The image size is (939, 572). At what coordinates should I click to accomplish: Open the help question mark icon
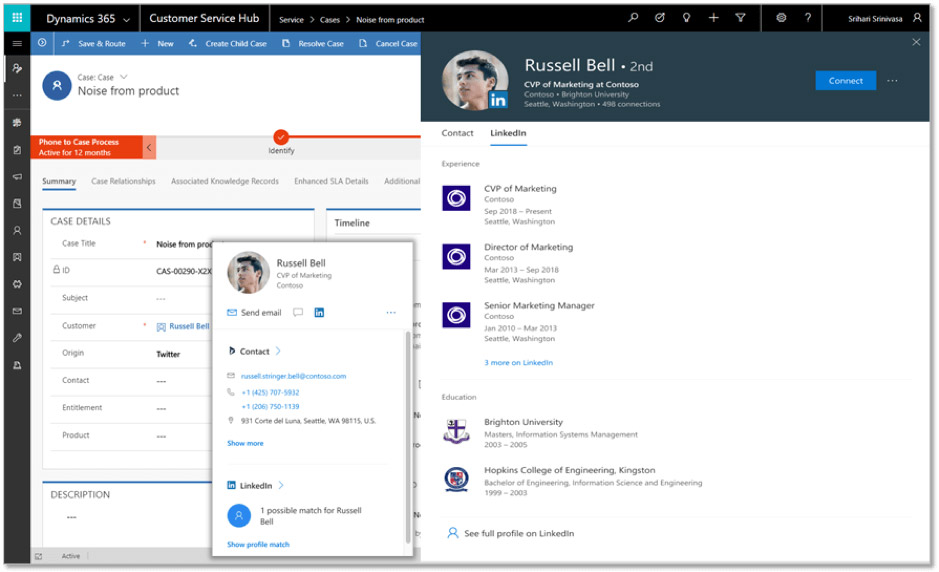[808, 18]
